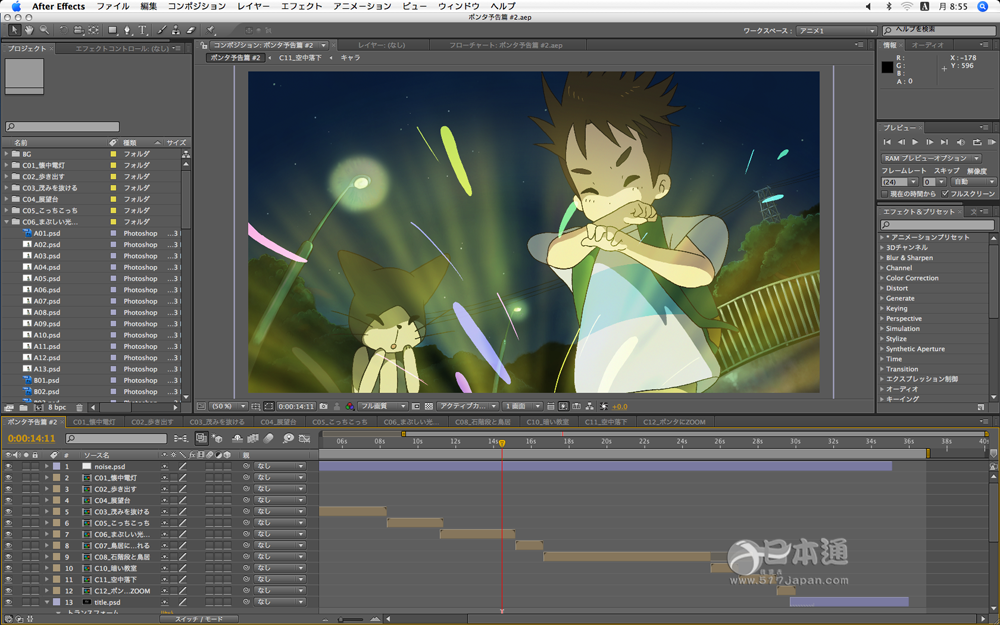
Task: Collapse the C06_まぶしい光... folder
Action: tap(7, 222)
